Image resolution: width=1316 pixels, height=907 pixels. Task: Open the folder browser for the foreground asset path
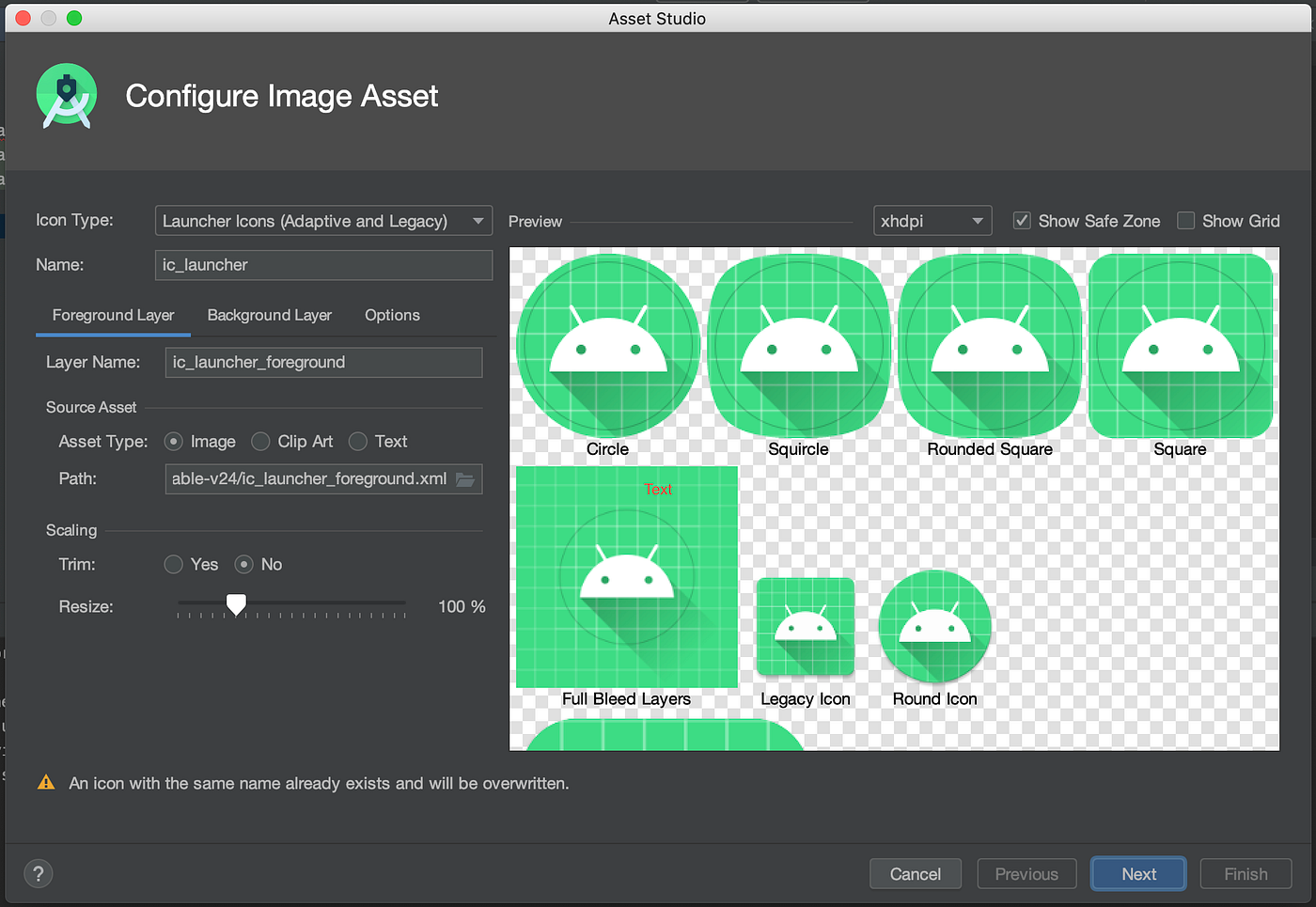465,478
